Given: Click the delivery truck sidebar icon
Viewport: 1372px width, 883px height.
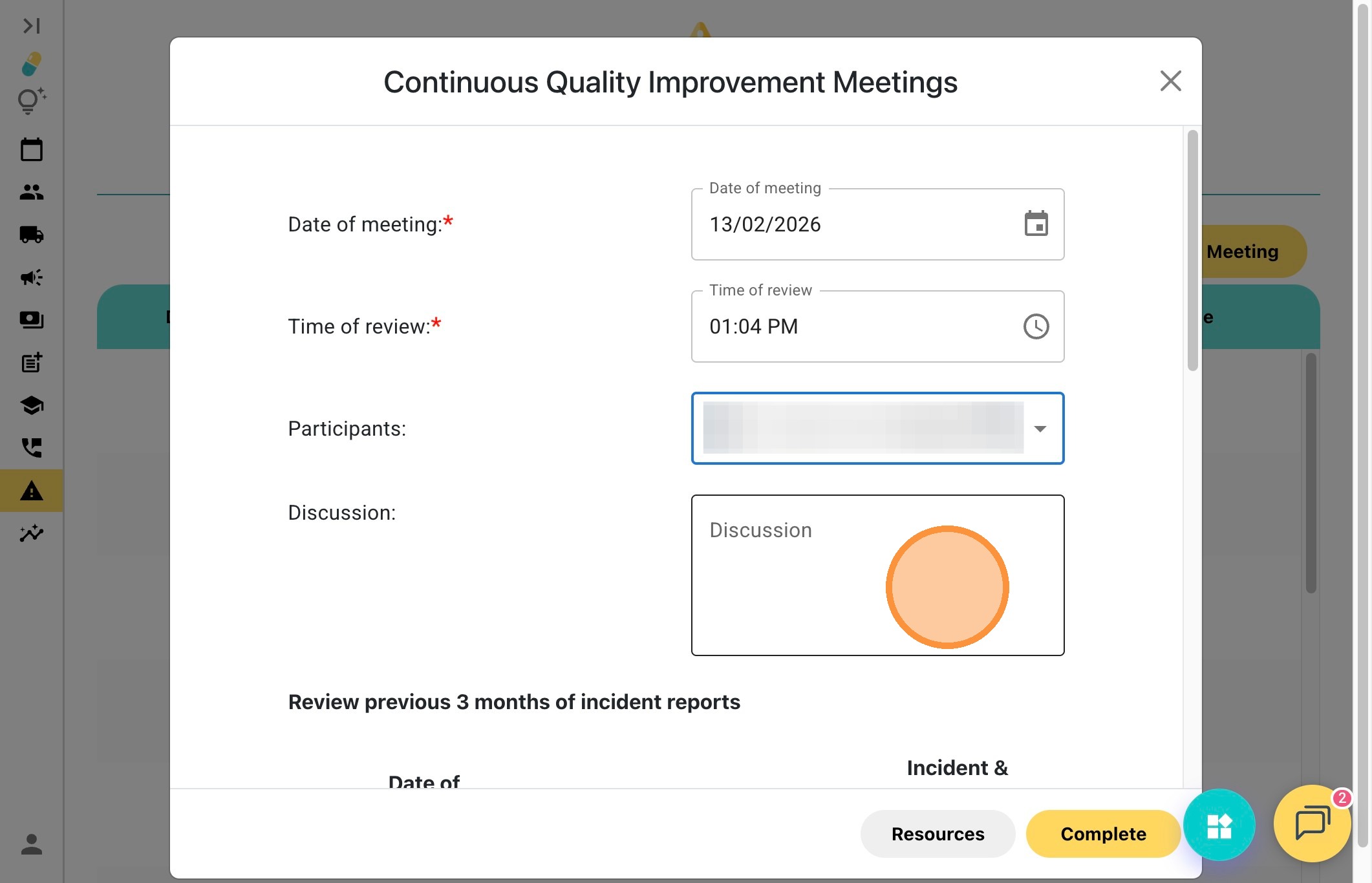Looking at the screenshot, I should point(31,235).
